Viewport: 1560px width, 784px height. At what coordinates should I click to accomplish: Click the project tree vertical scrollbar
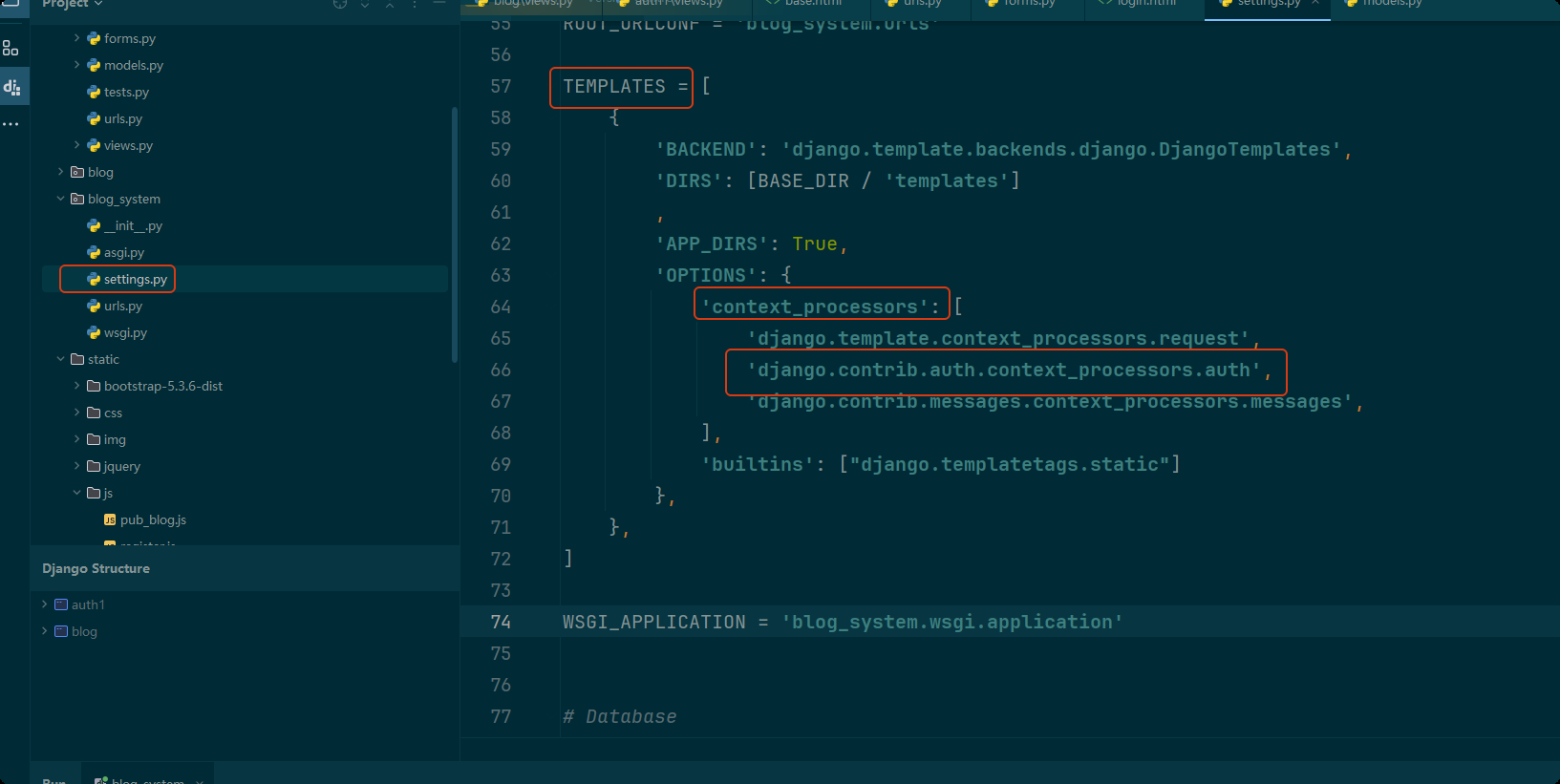(455, 234)
